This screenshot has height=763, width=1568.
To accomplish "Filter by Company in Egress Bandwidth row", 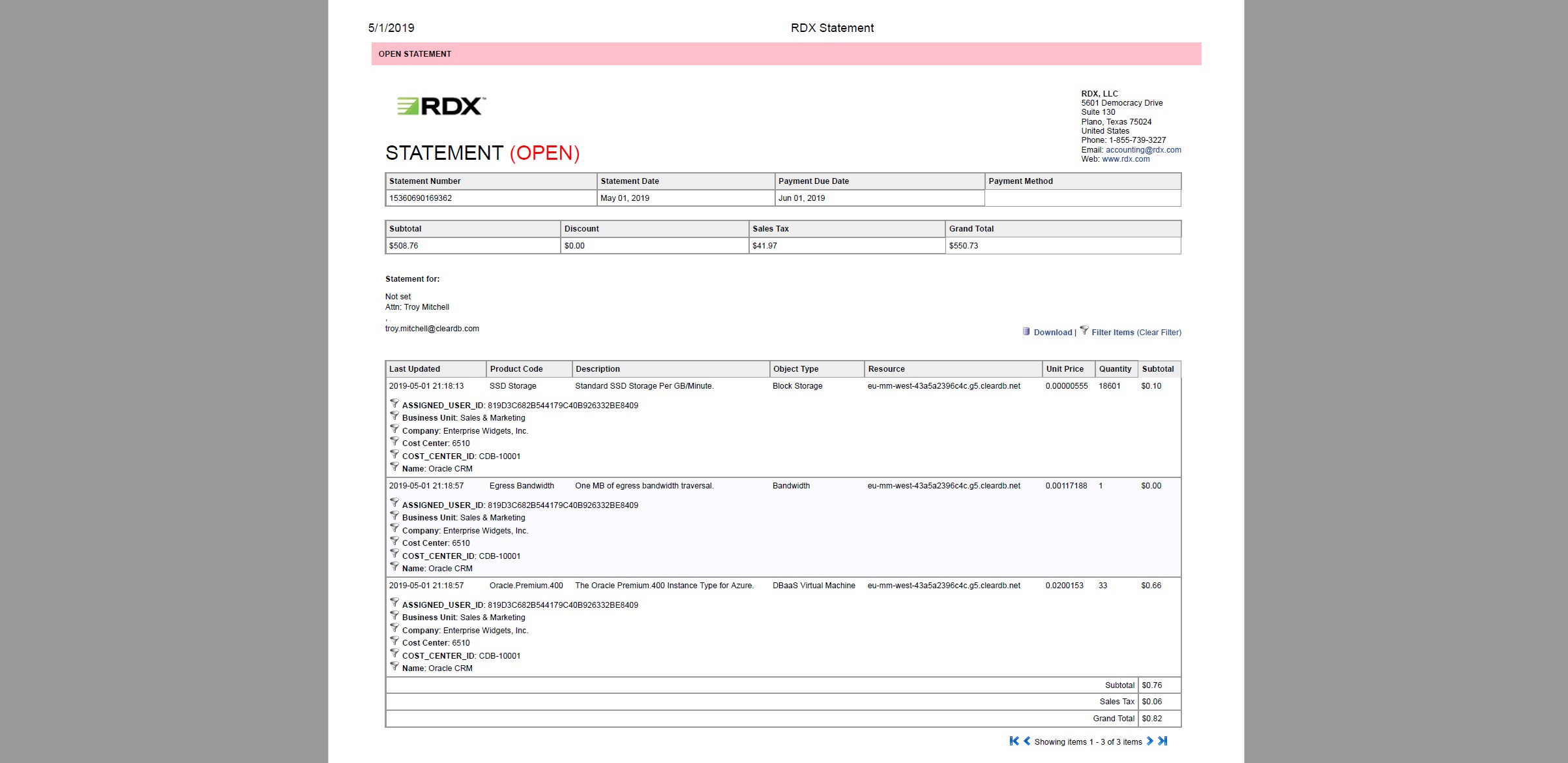I will coord(394,529).
